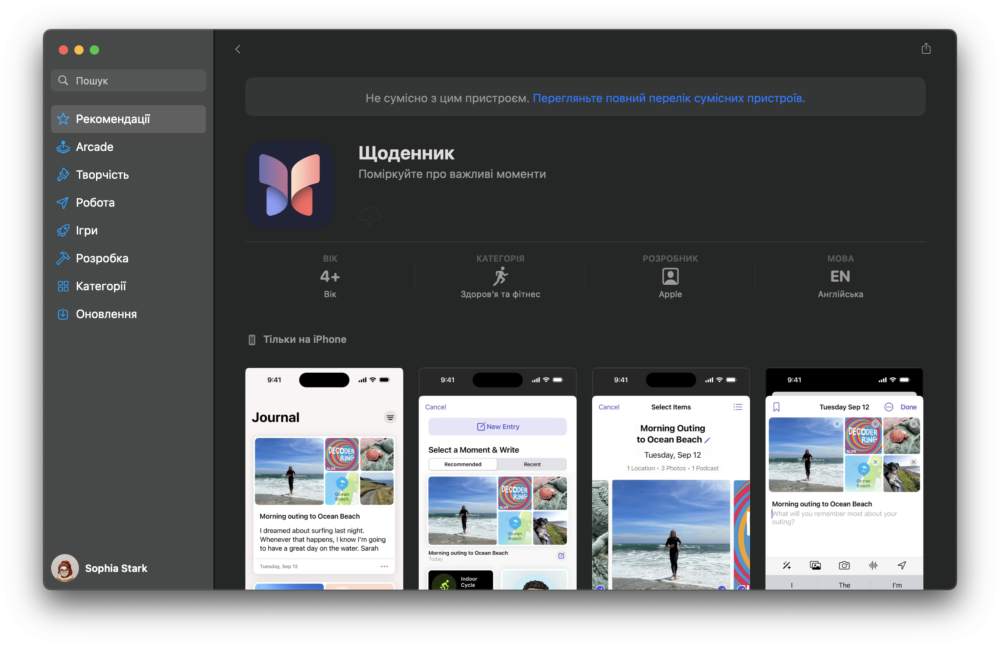
Task: Click the hammer icon beside Розробка
Action: [x=63, y=258]
